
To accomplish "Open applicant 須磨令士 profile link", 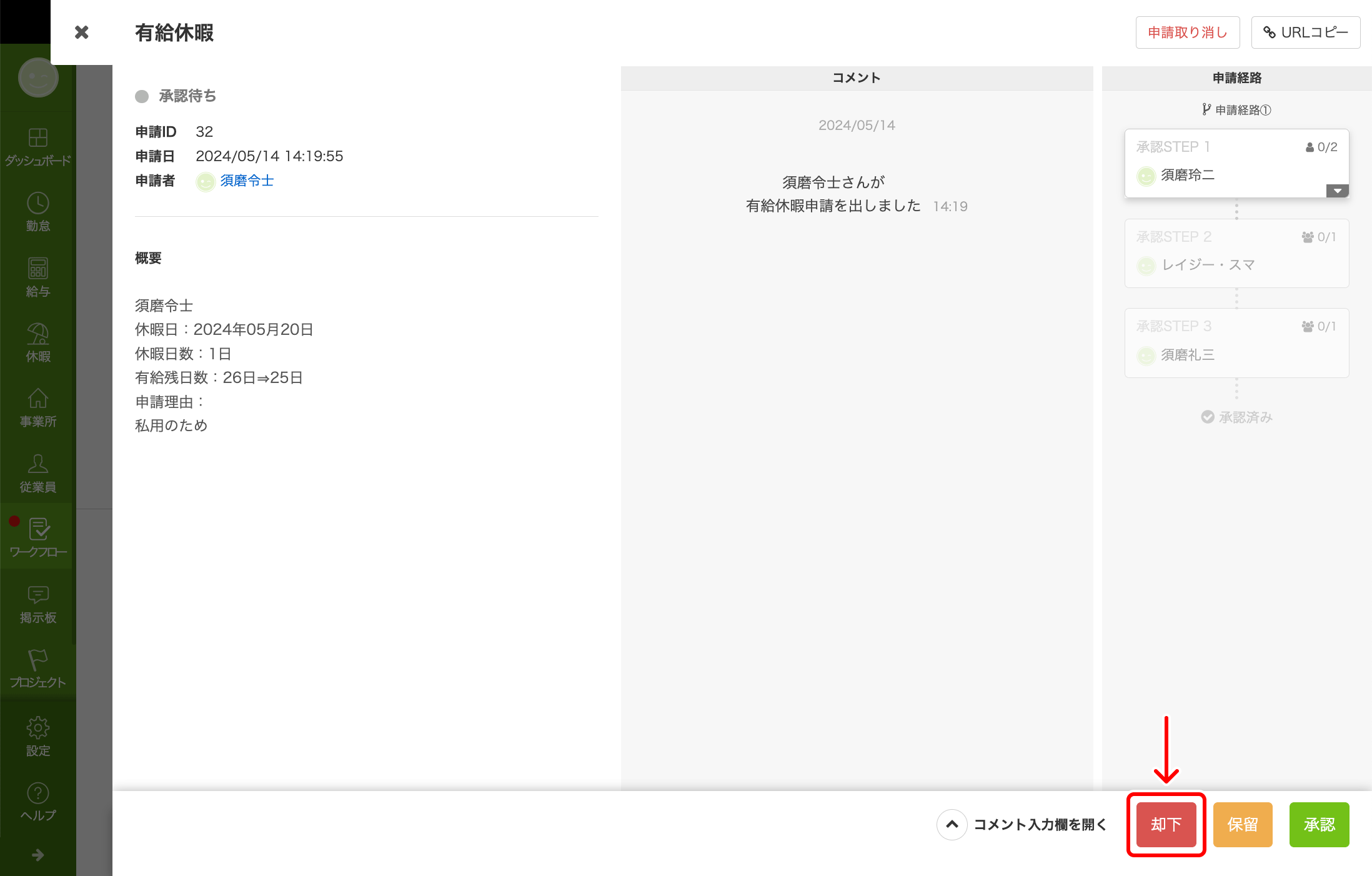I will [247, 181].
